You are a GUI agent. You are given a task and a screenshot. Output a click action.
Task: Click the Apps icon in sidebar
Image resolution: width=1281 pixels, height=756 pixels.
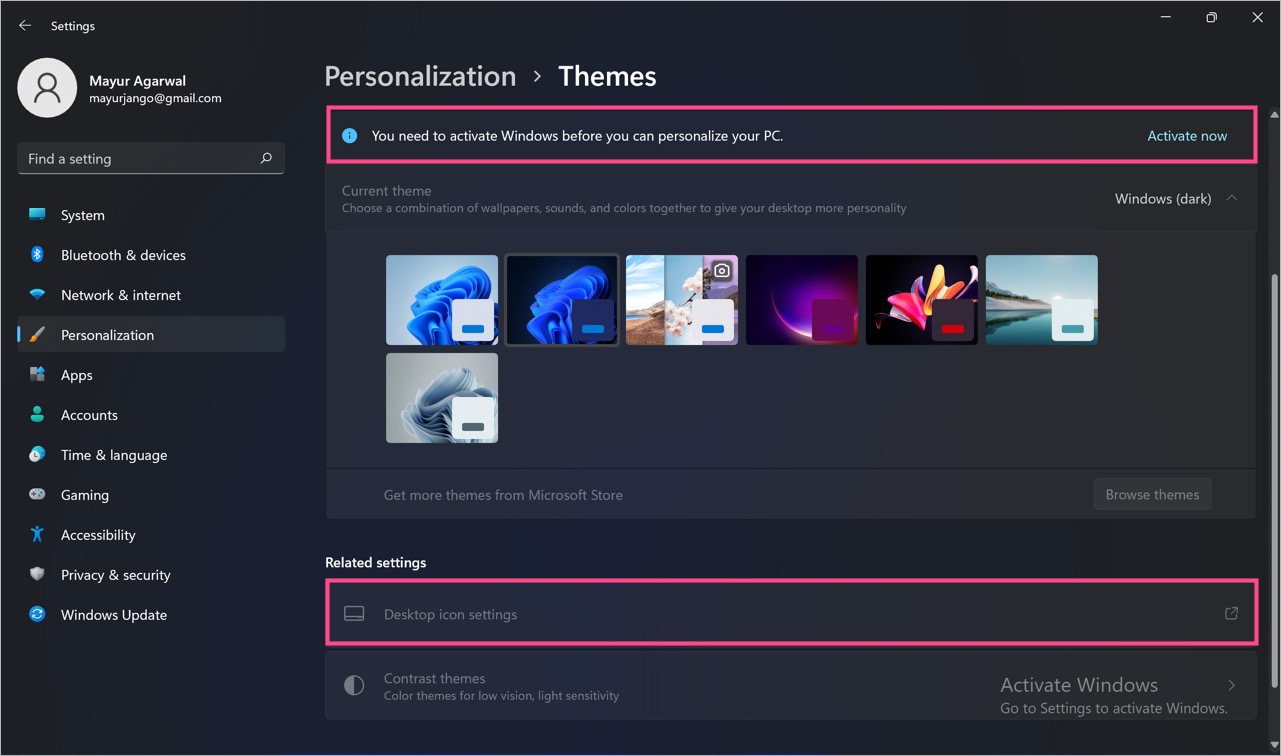[x=37, y=375]
